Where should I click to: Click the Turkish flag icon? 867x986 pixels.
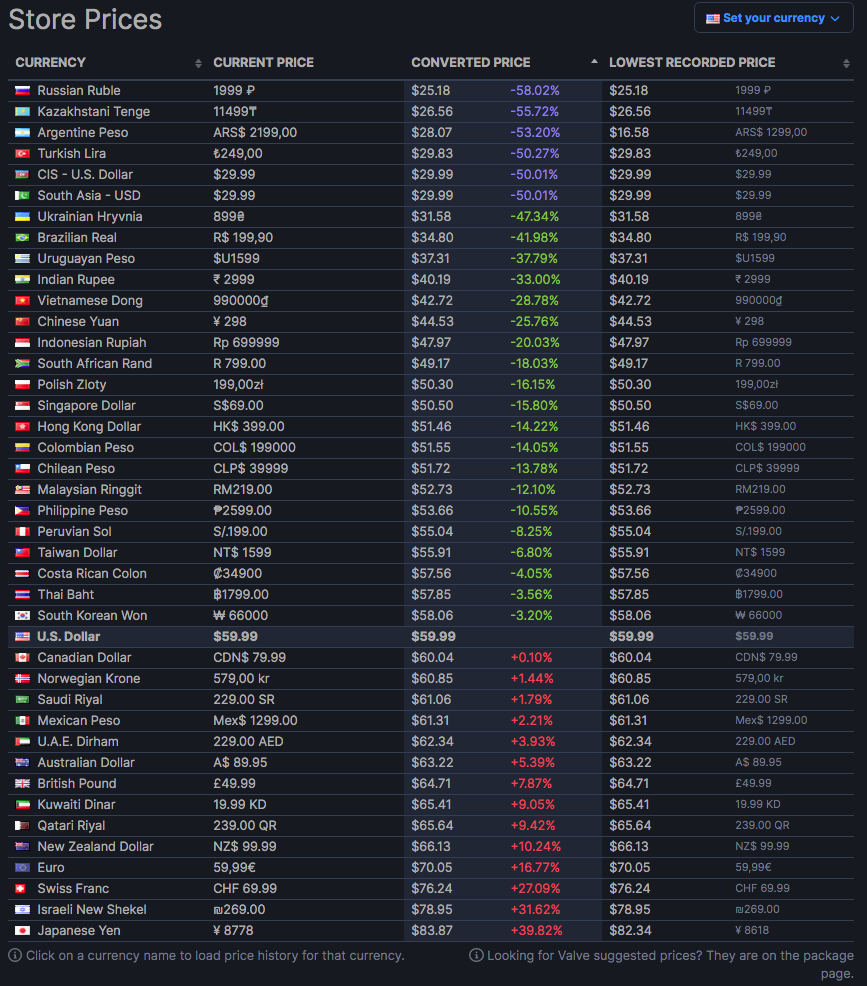coord(23,153)
